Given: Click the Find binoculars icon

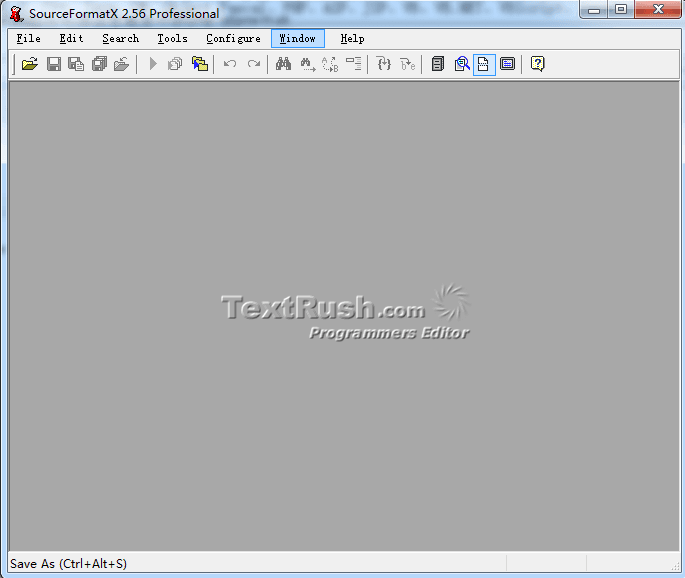Looking at the screenshot, I should [x=283, y=64].
